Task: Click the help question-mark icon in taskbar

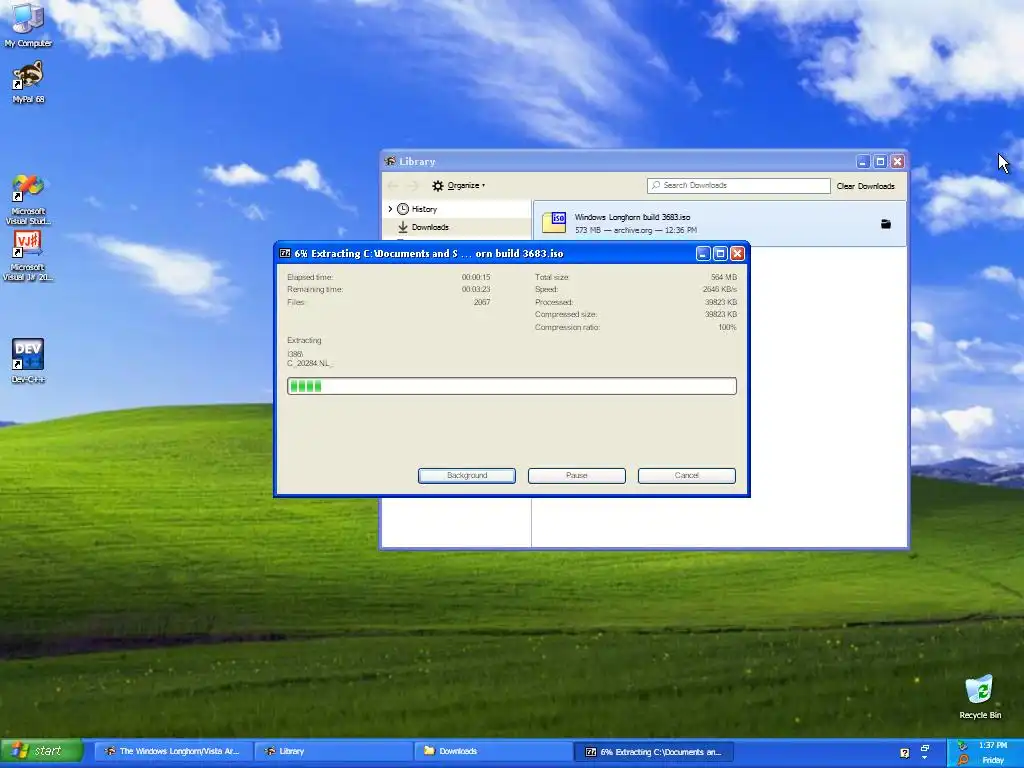Action: pos(904,753)
